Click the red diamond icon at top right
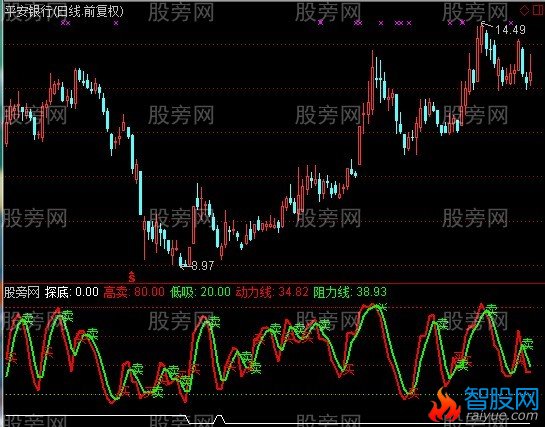Screen dimensions: 545x427 click(x=524, y=10)
